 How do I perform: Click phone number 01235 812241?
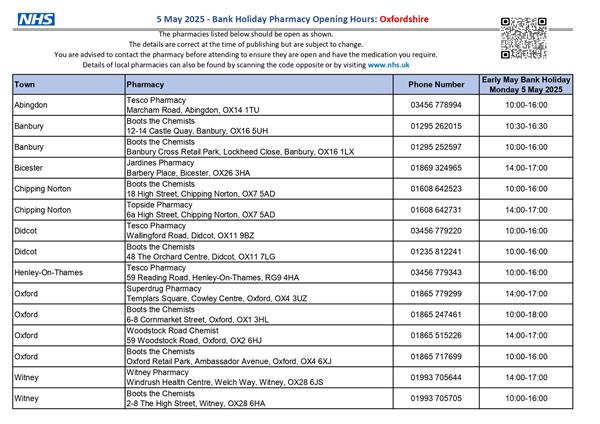coord(436,251)
